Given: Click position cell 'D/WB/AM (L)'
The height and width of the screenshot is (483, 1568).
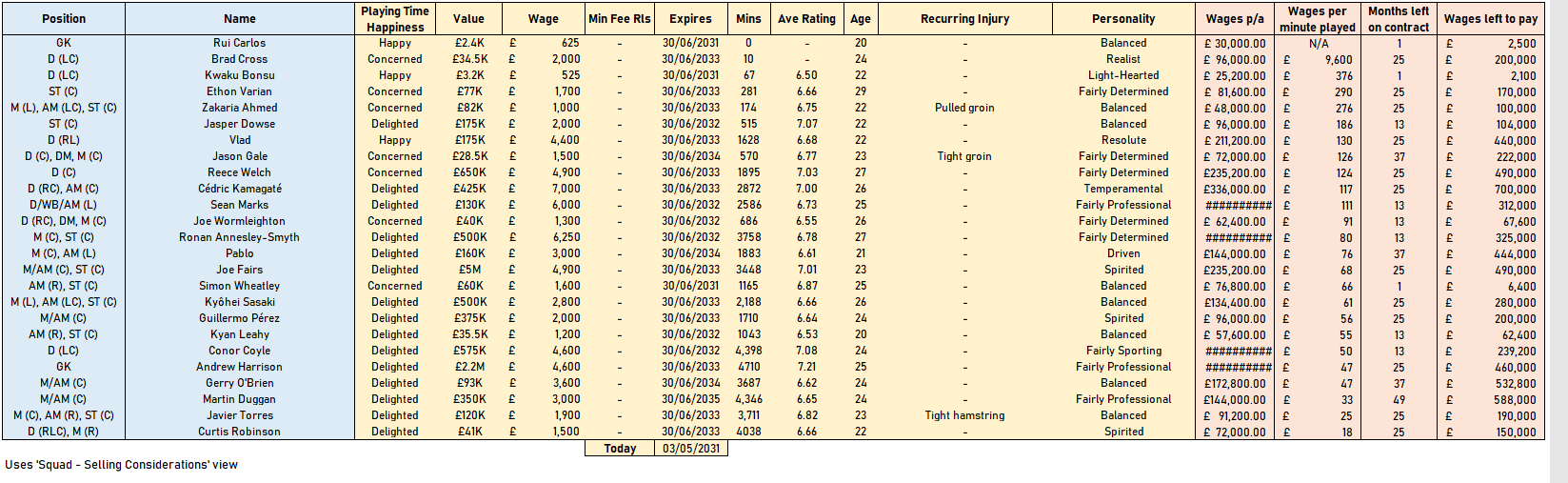Looking at the screenshot, I should (64, 205).
